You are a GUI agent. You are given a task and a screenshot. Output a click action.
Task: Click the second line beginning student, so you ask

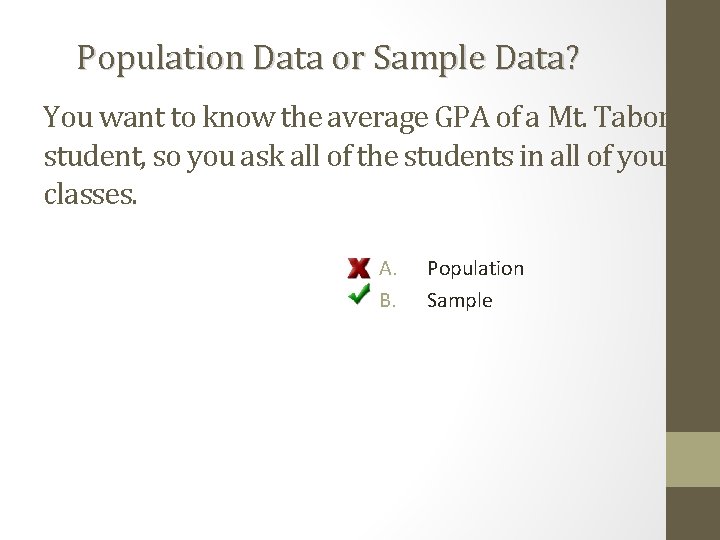tap(350, 156)
